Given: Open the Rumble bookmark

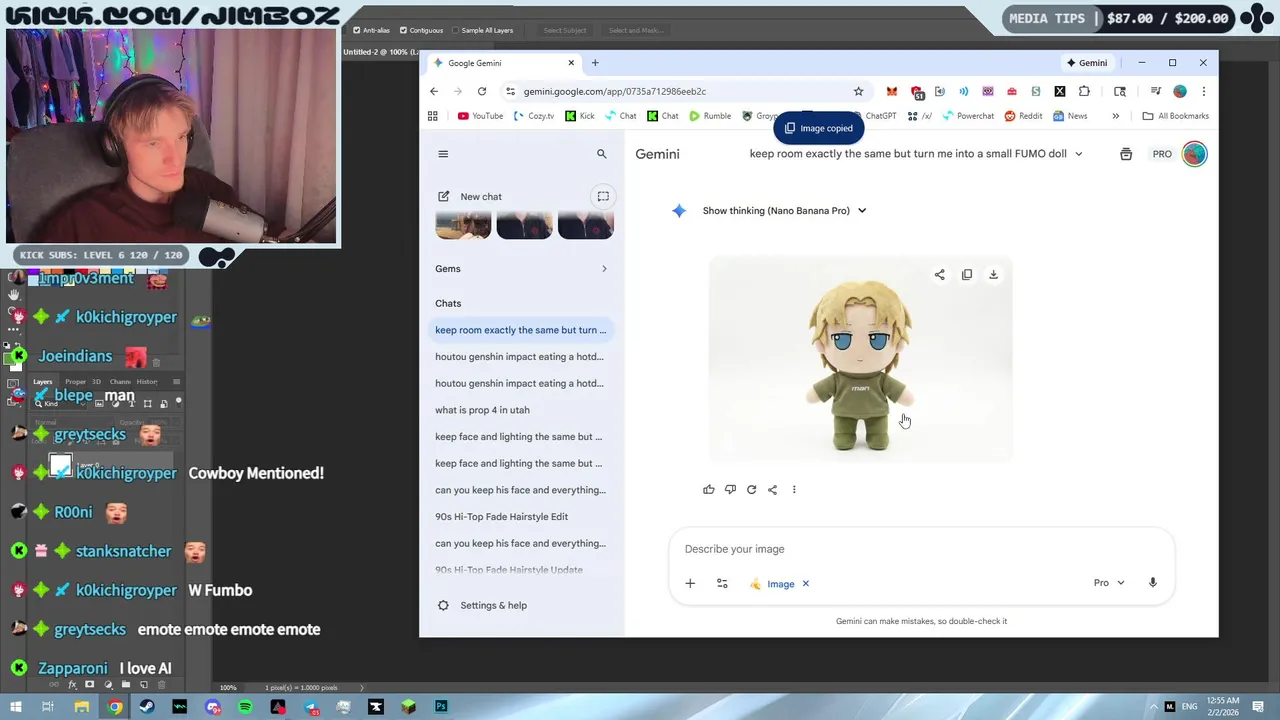Looking at the screenshot, I should point(710,116).
